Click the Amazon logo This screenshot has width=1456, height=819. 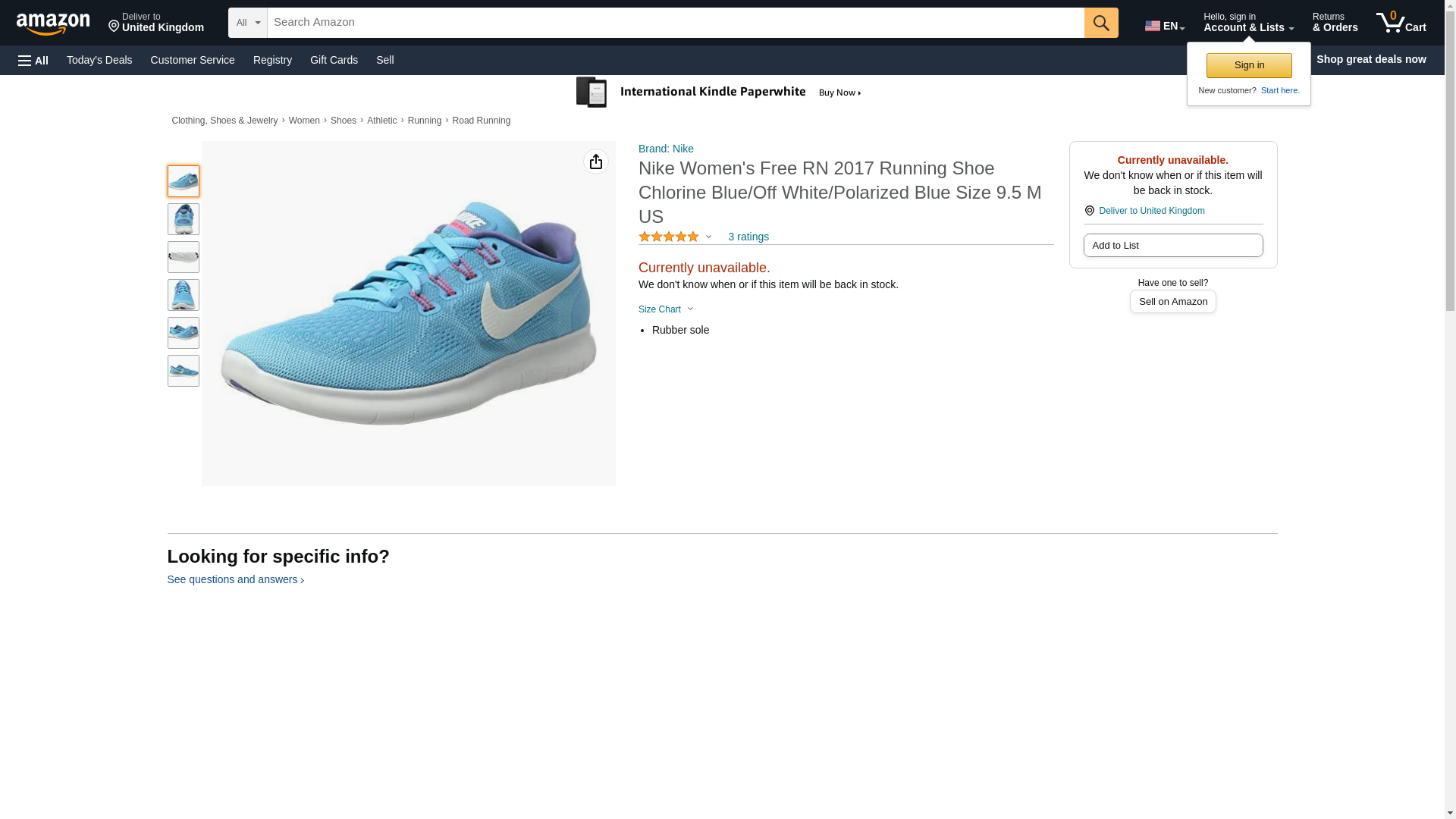click(x=53, y=24)
